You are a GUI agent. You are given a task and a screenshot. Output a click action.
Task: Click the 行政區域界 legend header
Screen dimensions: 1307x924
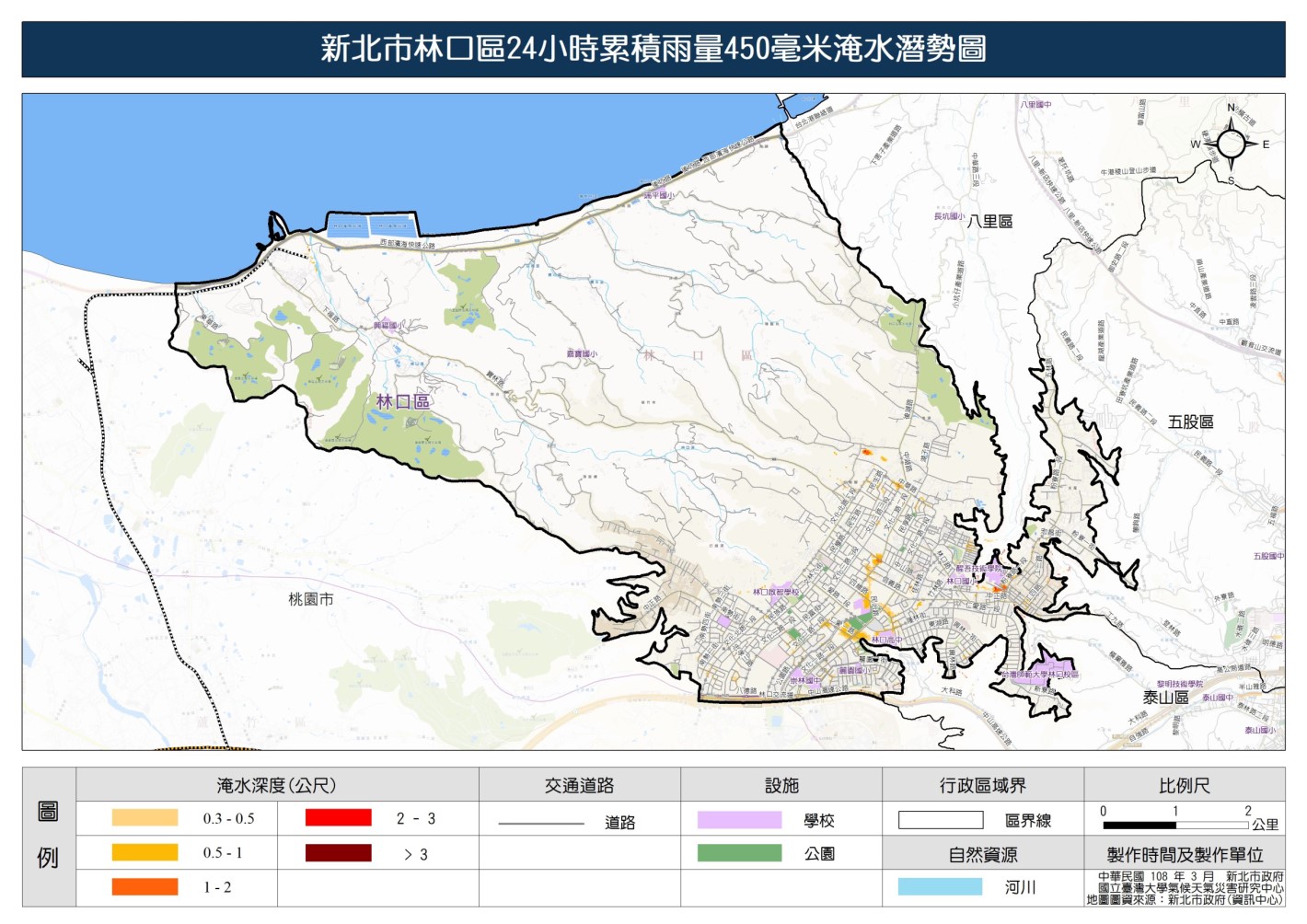coord(983,785)
